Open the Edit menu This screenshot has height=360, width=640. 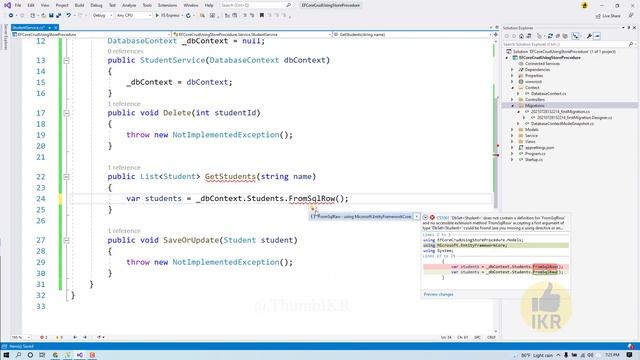[x=31, y=5]
